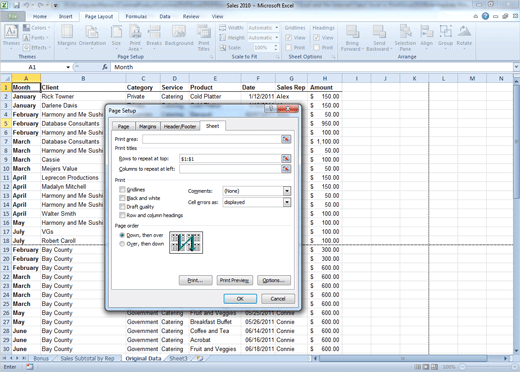The image size is (520, 372).
Task: Collapse Print area range selector button
Action: click(286, 139)
